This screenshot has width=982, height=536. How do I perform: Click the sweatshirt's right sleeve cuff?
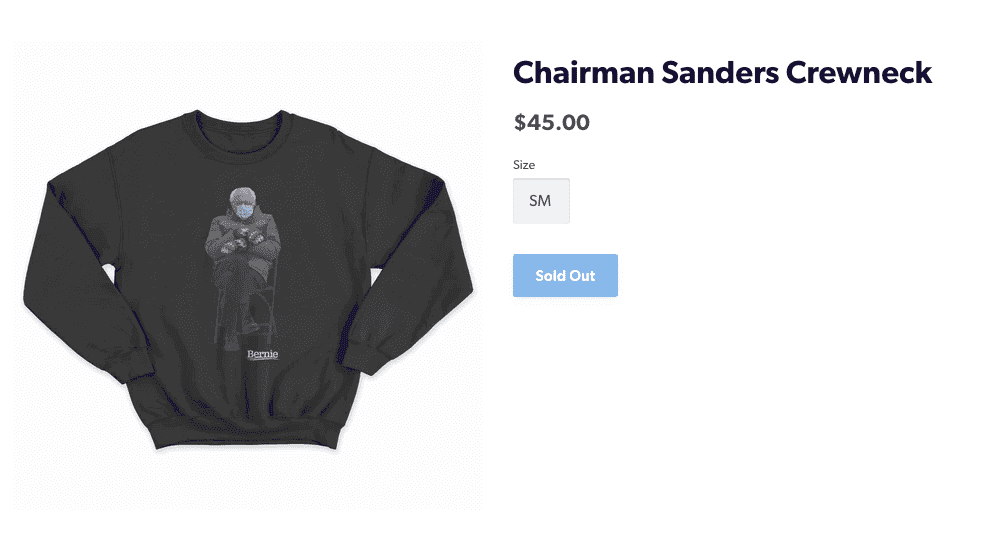(360, 356)
